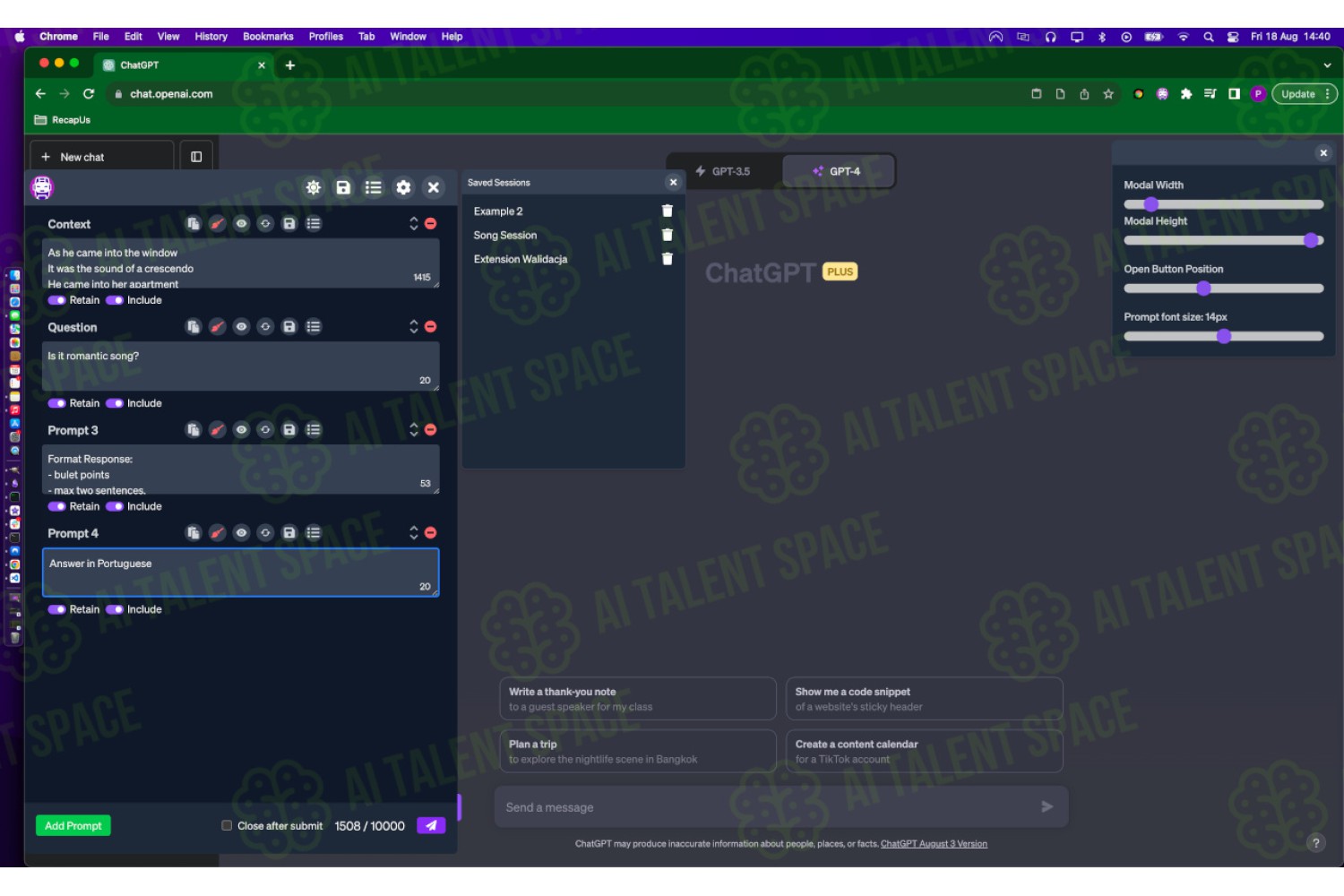Image resolution: width=1344 pixels, height=896 pixels.
Task: Trash the Extension Walidacja saved session
Action: click(668, 259)
